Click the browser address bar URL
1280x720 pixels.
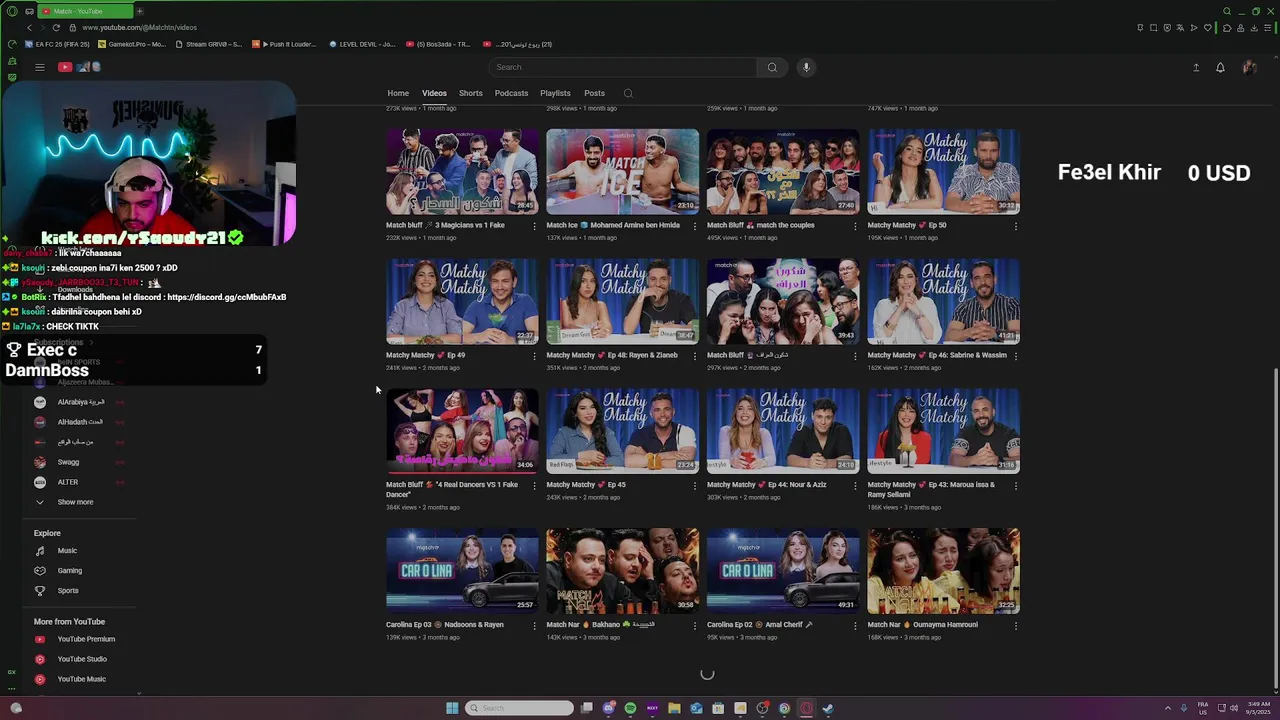[x=139, y=27]
